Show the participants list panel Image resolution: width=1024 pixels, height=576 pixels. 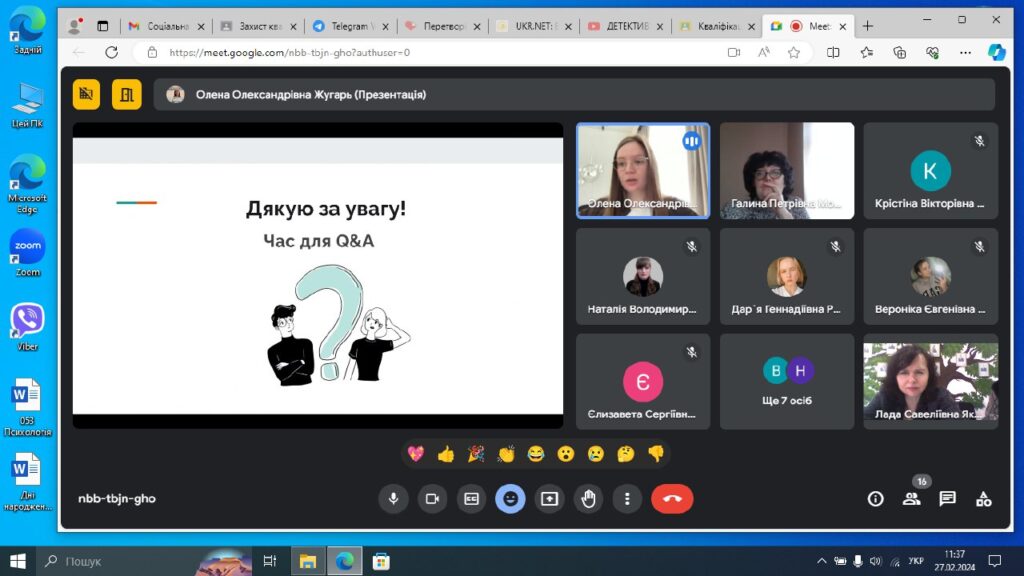click(x=911, y=498)
